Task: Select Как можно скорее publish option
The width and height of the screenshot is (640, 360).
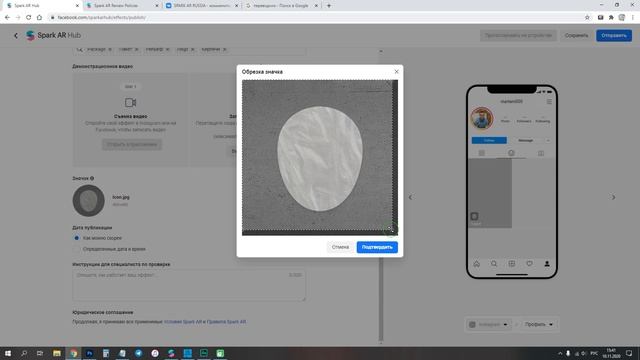Action: tap(76, 238)
